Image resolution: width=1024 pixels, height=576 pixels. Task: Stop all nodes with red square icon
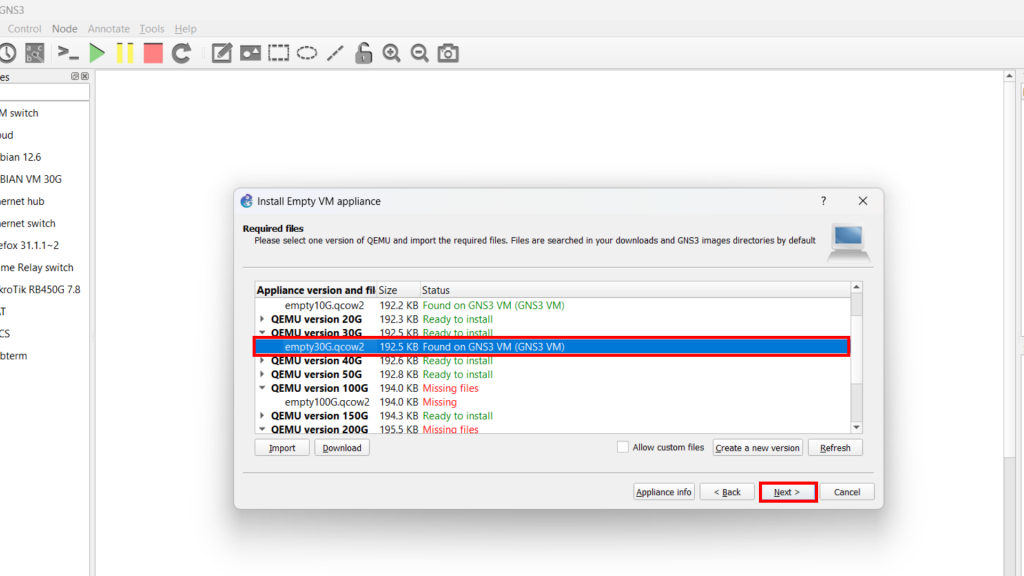click(153, 53)
